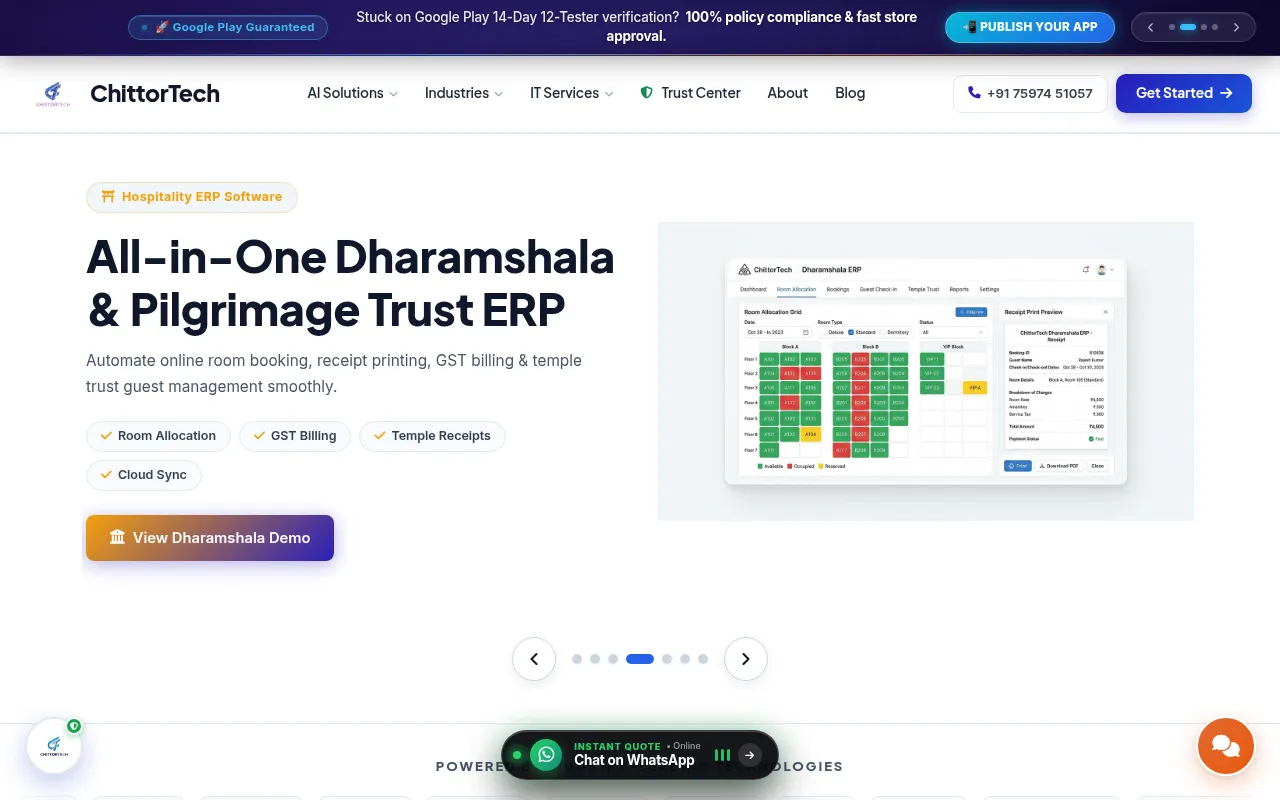Launch the View Dharamshala Demo button
1280x800 pixels.
210,538
